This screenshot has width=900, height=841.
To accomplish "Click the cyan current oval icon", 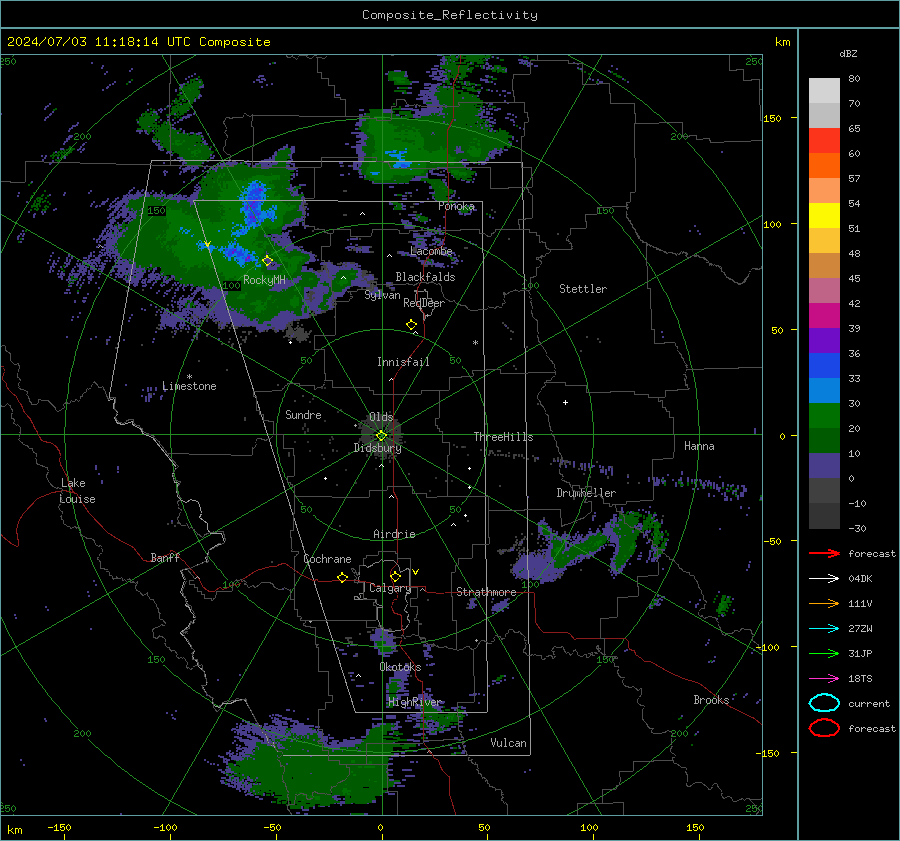I will tap(824, 703).
